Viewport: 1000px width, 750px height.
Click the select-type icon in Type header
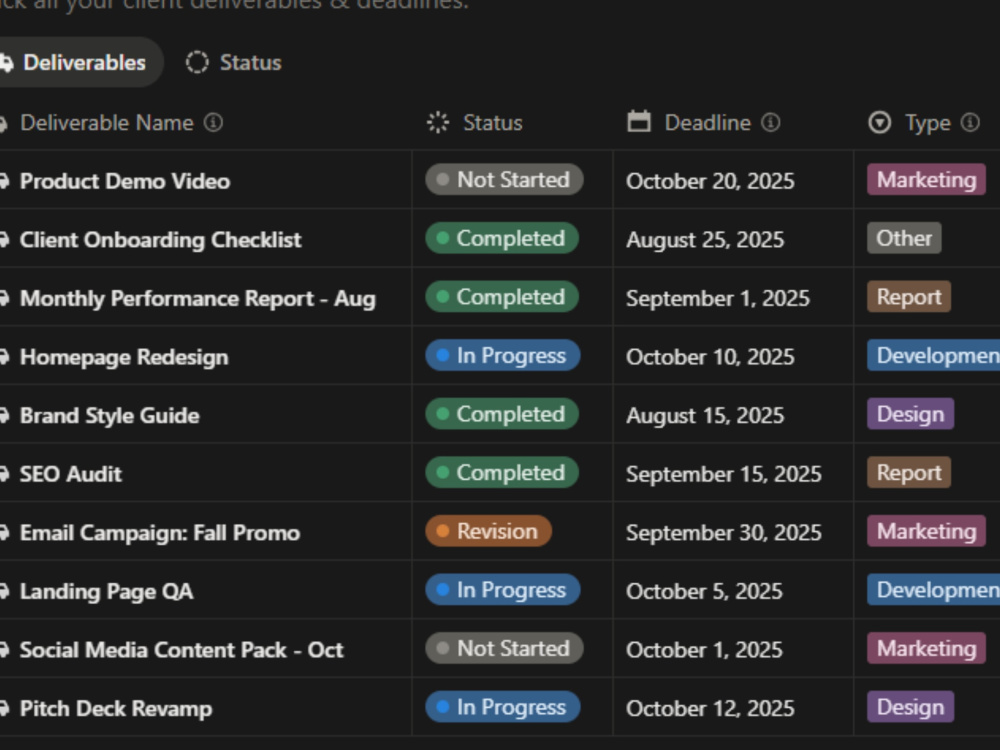click(880, 122)
